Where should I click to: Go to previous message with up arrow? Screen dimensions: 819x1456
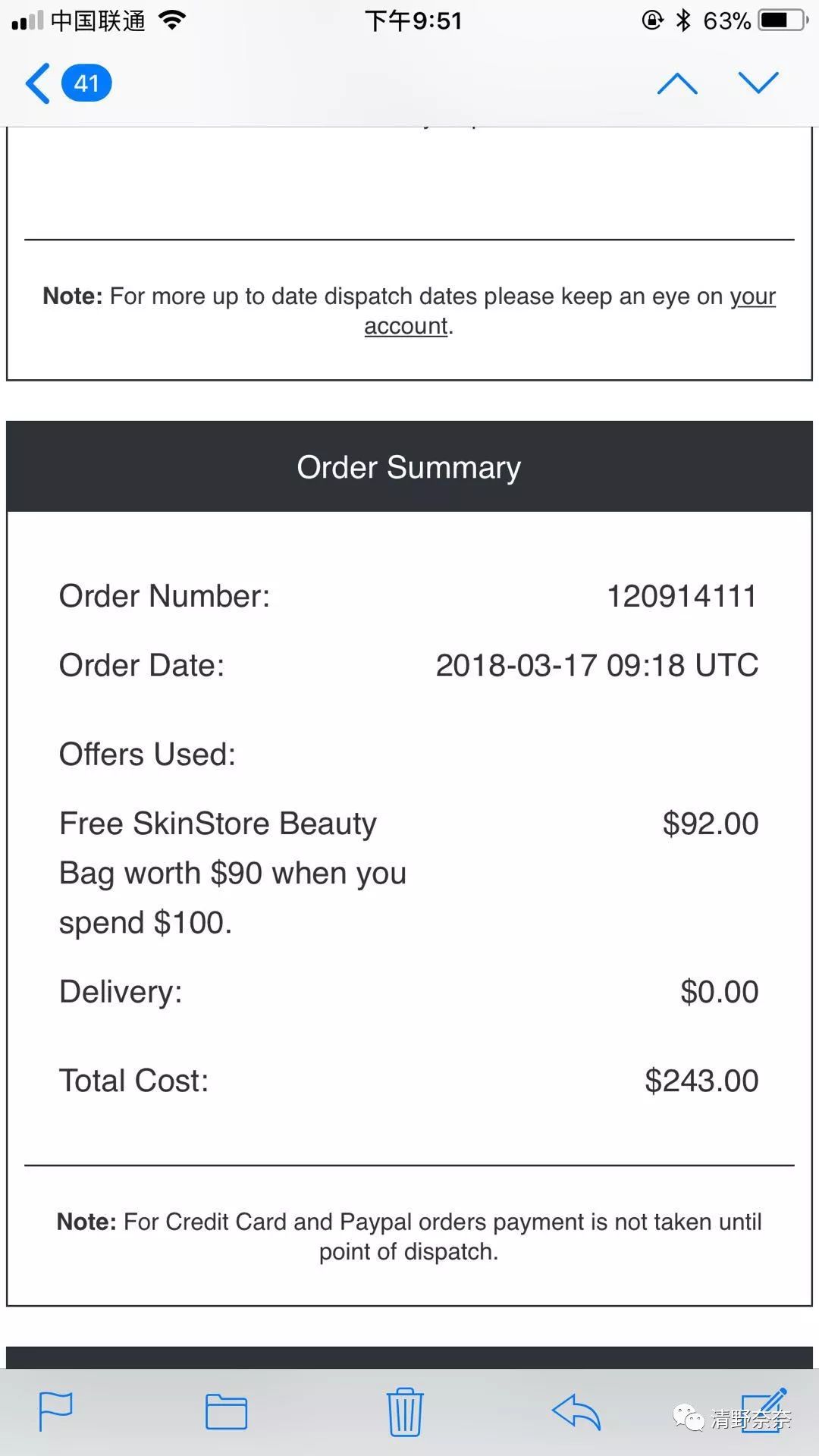click(x=677, y=83)
